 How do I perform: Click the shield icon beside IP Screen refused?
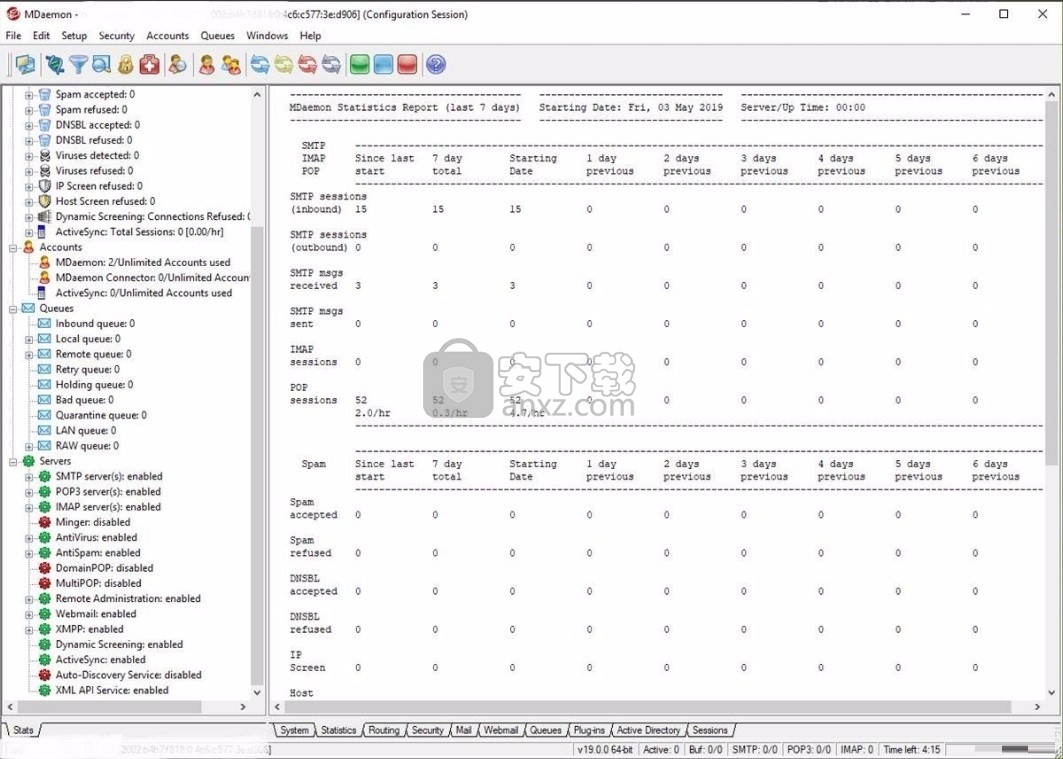pyautogui.click(x=45, y=186)
